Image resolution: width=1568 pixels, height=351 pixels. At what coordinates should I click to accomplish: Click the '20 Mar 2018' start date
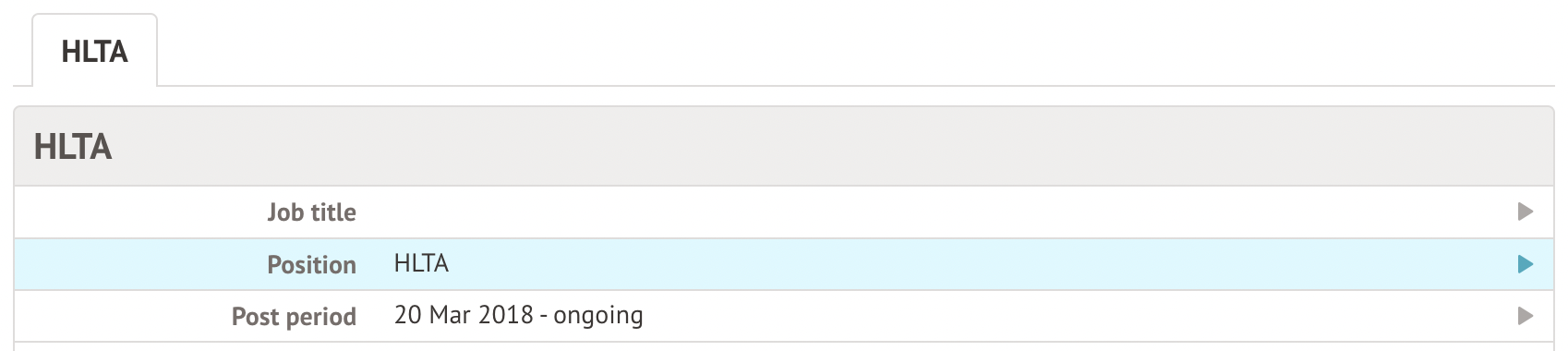pos(464,315)
